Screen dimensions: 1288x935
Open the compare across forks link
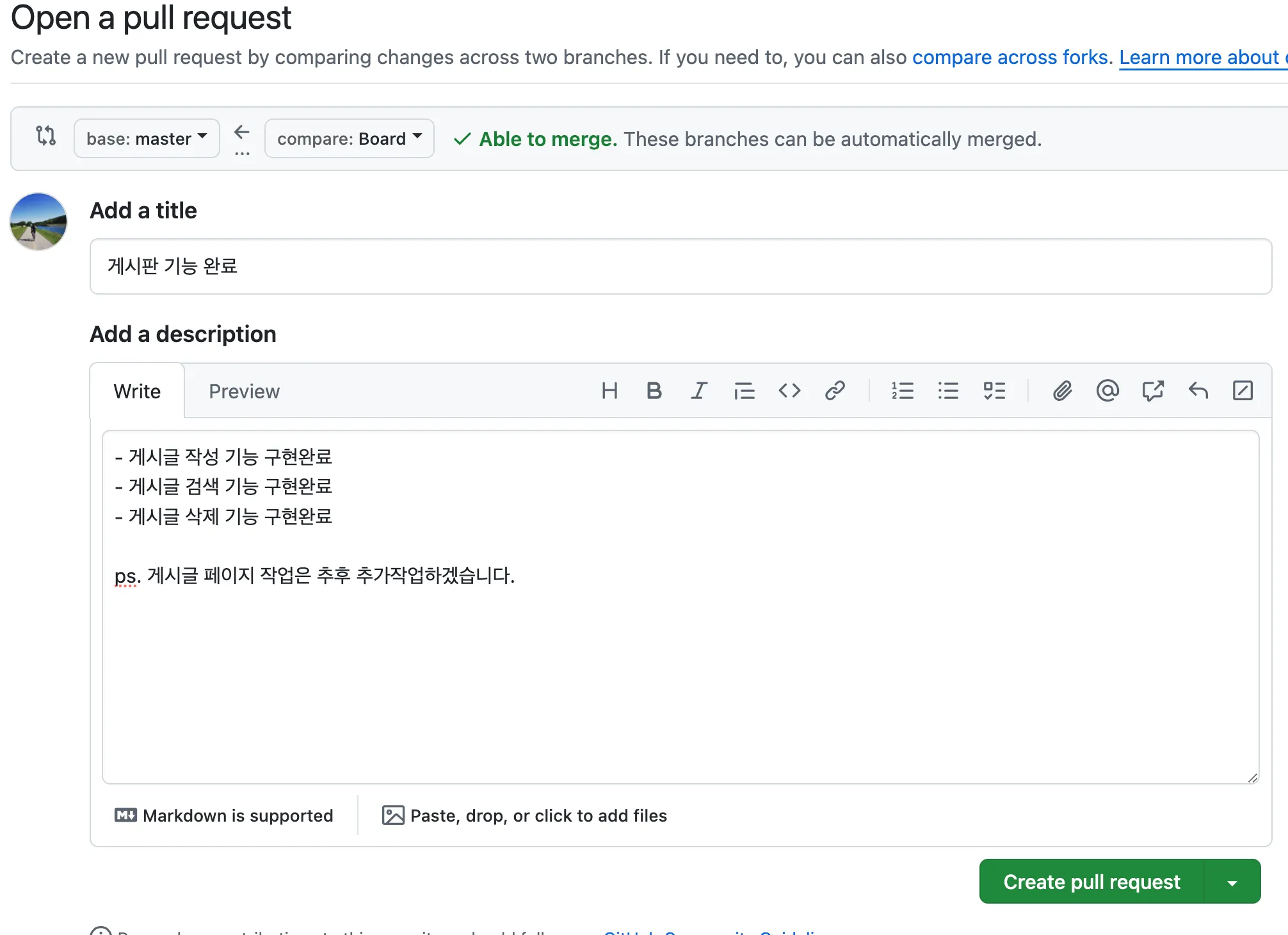(x=1011, y=58)
